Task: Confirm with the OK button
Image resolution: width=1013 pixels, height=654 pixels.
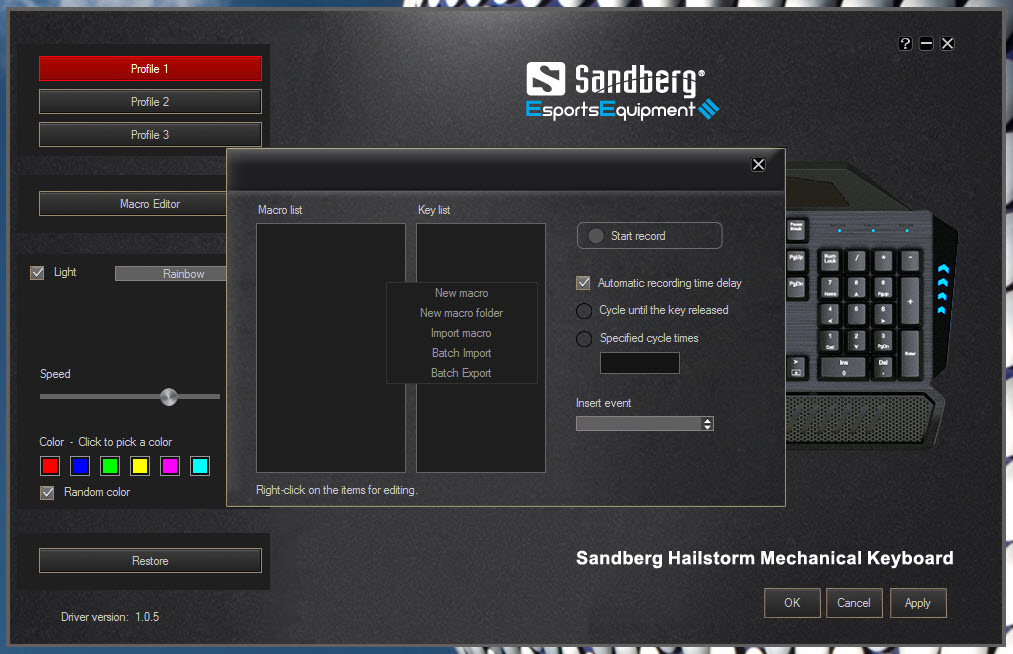Action: 792,603
